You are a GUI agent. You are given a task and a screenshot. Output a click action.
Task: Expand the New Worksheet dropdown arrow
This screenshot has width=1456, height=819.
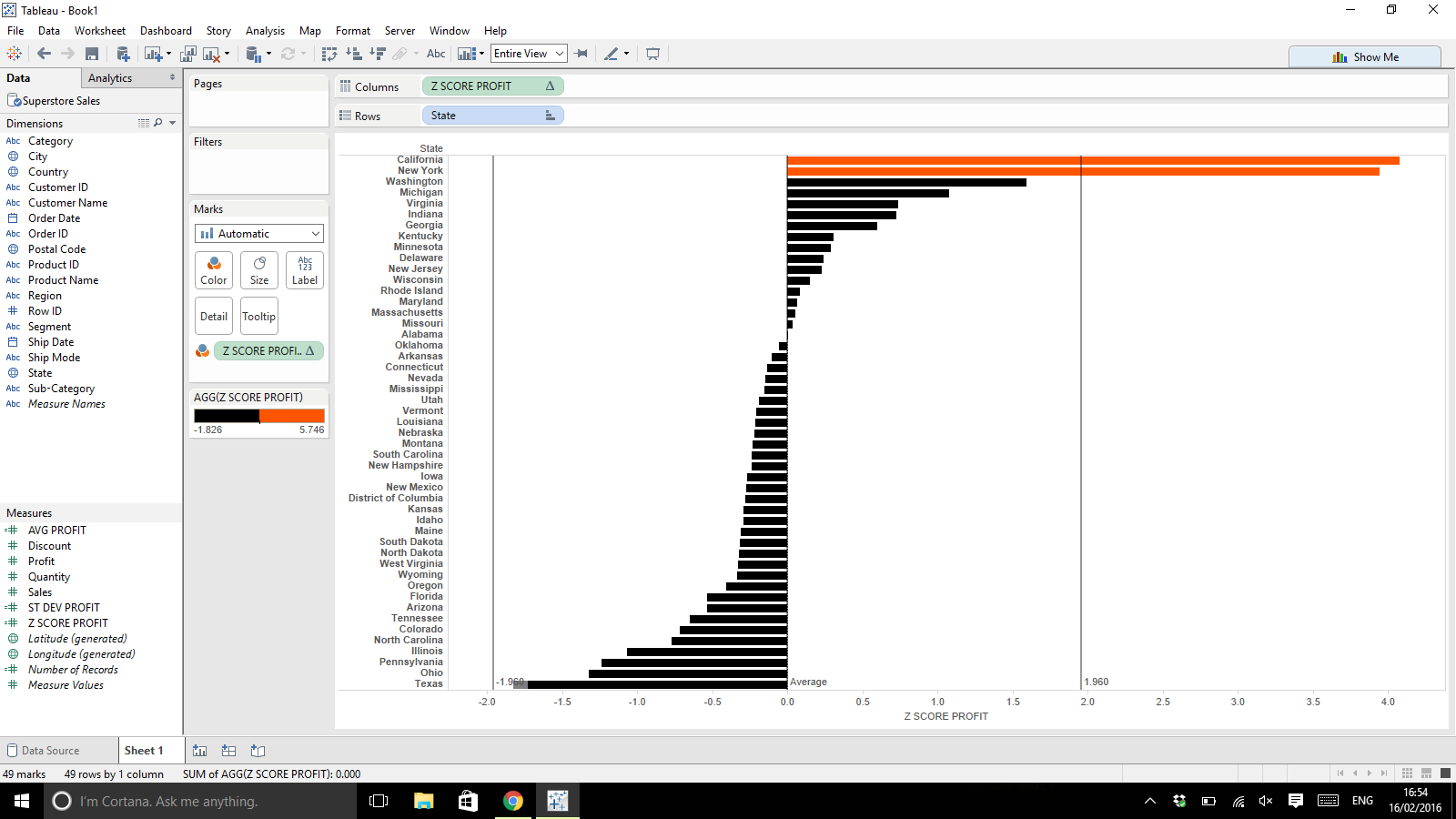click(x=168, y=54)
